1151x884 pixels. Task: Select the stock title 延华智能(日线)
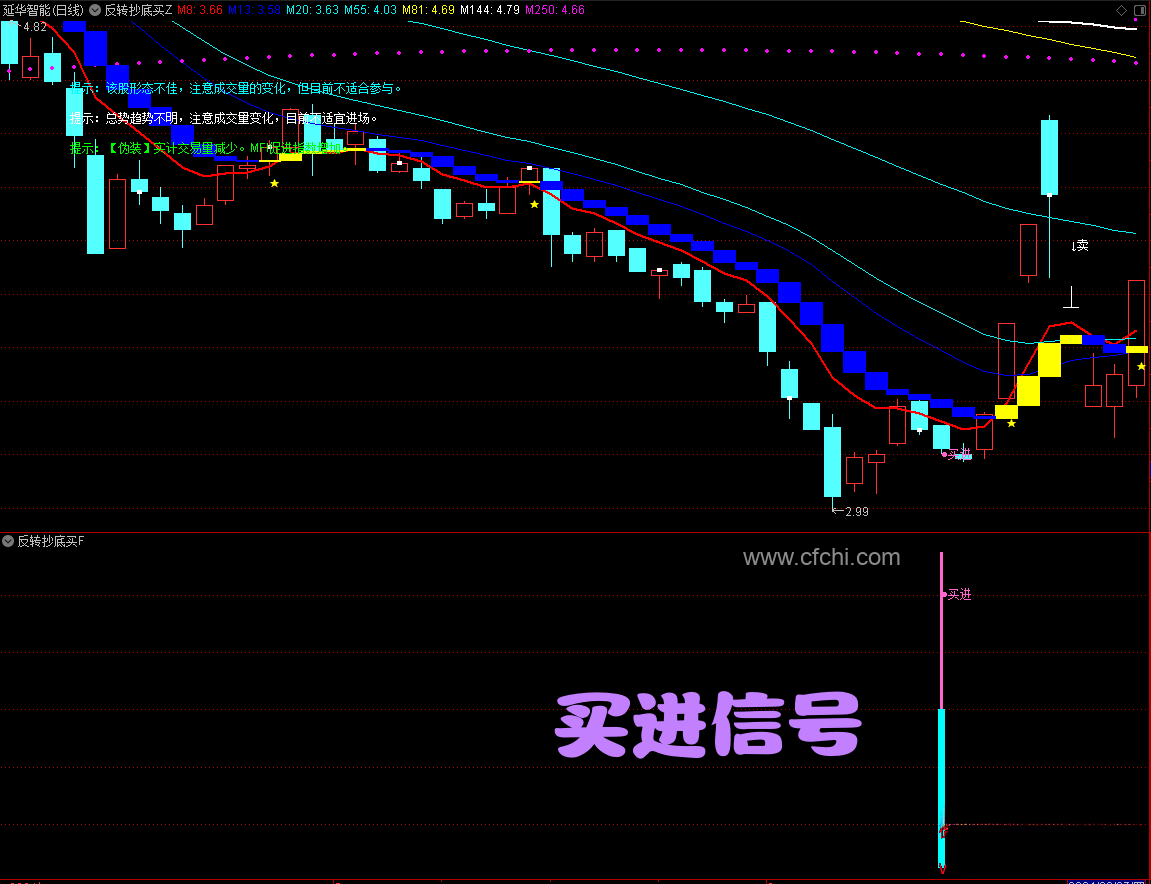(43, 10)
